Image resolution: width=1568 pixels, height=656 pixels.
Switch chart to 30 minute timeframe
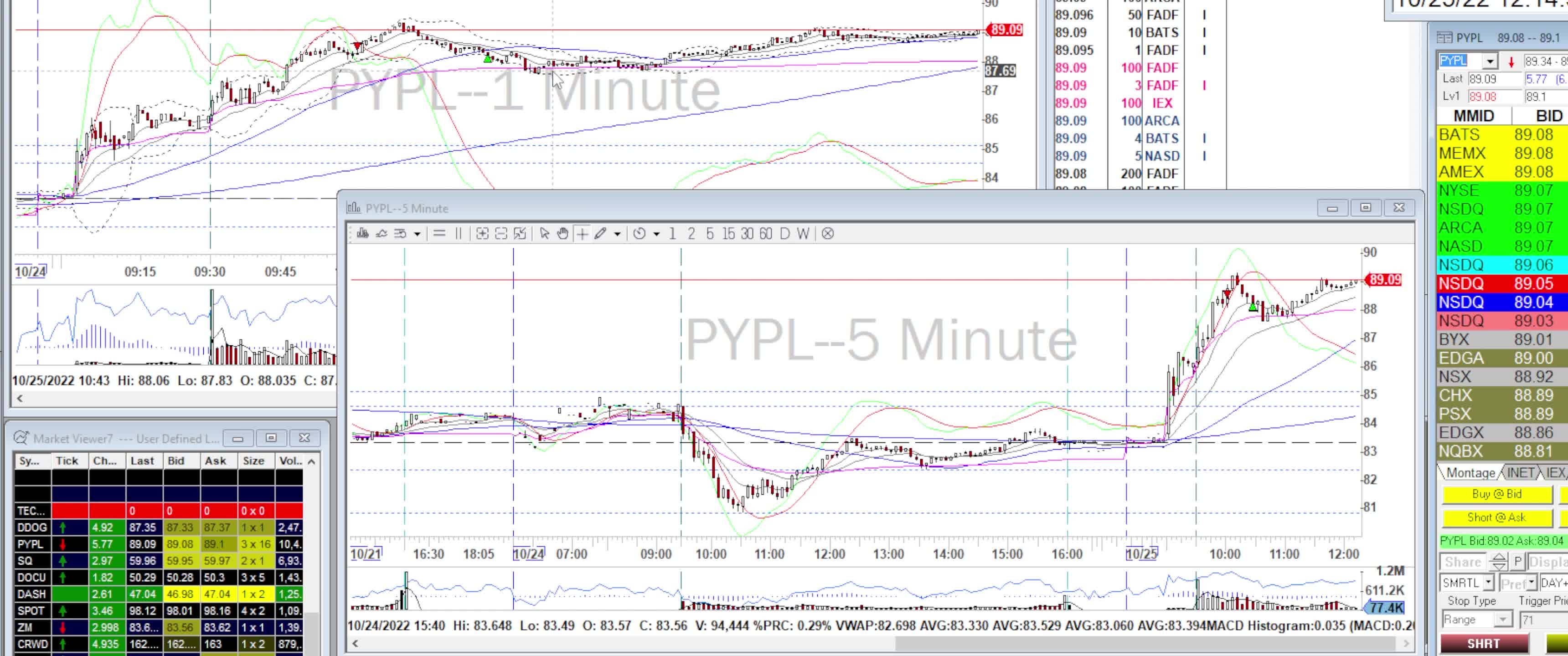coord(748,234)
